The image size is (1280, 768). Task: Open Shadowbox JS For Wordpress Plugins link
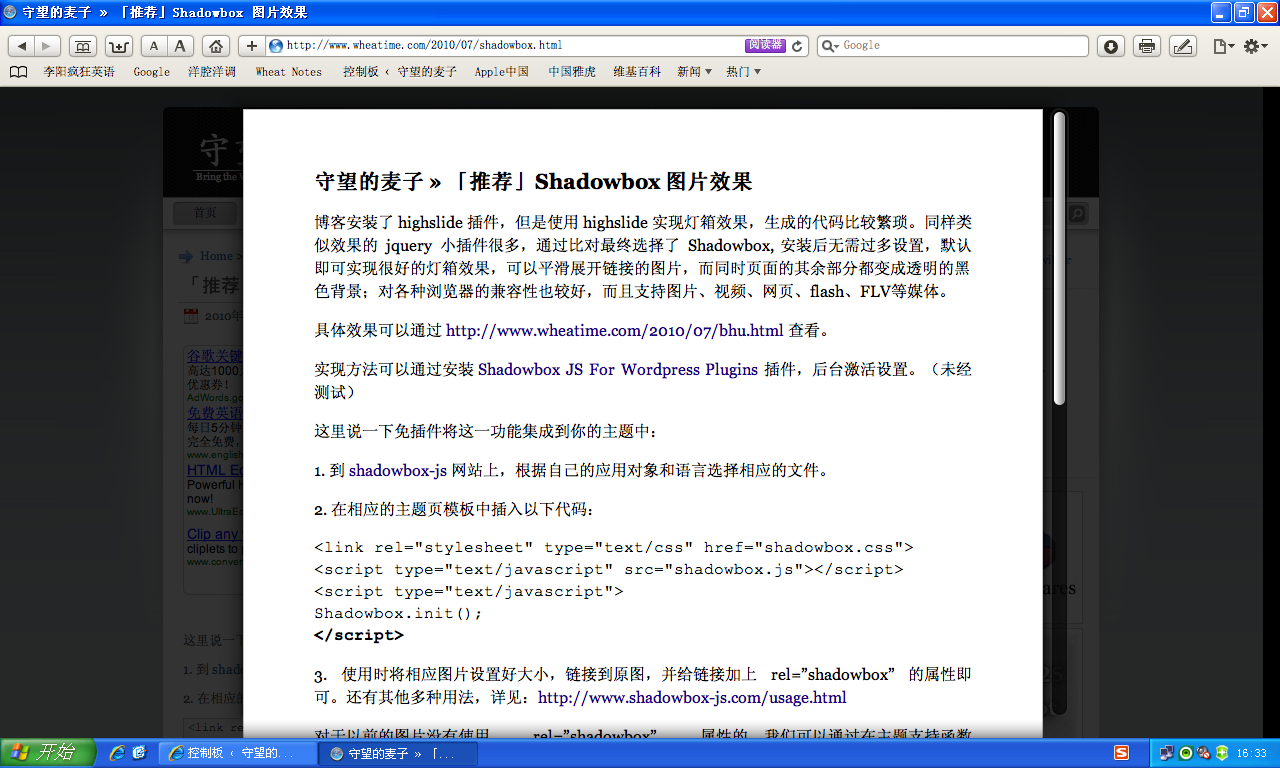click(x=618, y=369)
